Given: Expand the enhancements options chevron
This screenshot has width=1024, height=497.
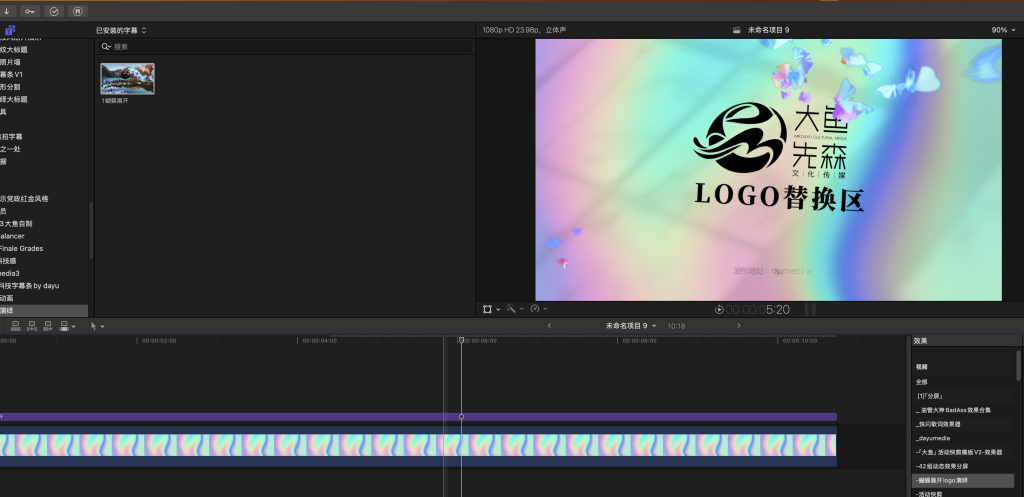Looking at the screenshot, I should (521, 310).
